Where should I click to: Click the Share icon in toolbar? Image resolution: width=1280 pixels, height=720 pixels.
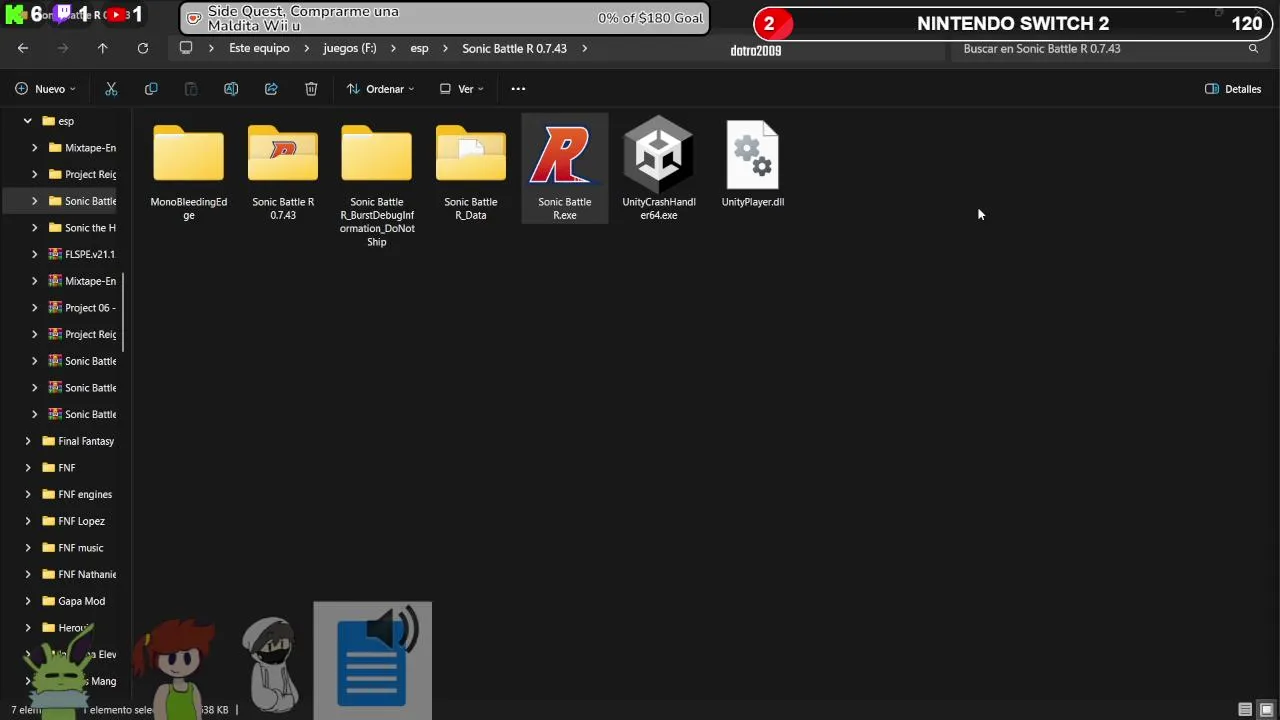pyautogui.click(x=271, y=89)
